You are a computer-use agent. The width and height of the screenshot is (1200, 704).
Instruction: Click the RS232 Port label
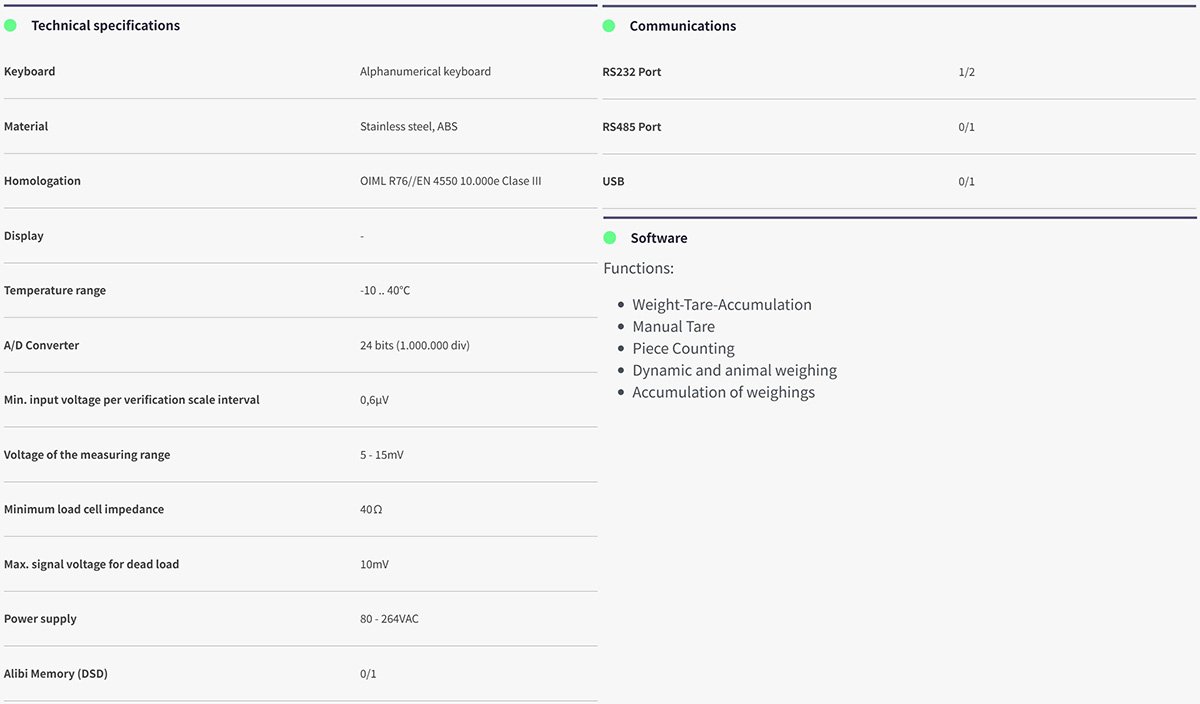(631, 72)
